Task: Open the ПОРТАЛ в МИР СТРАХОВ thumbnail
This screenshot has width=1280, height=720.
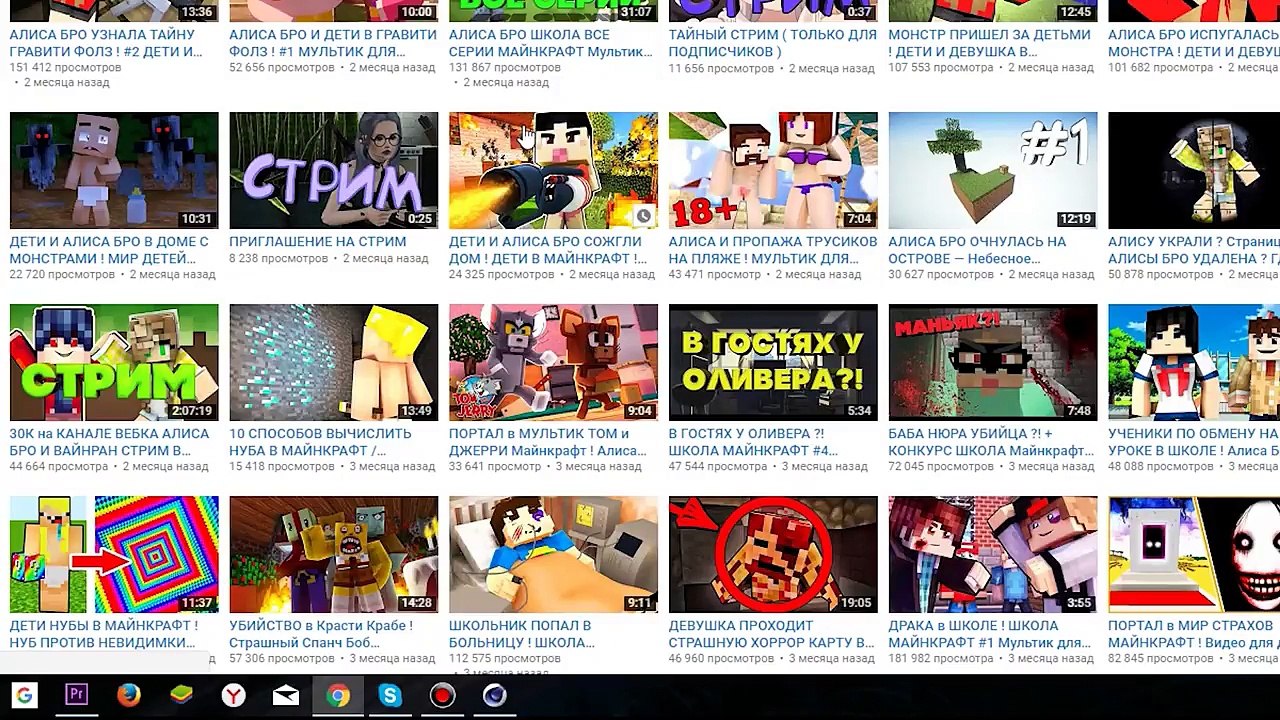Action: point(1194,554)
